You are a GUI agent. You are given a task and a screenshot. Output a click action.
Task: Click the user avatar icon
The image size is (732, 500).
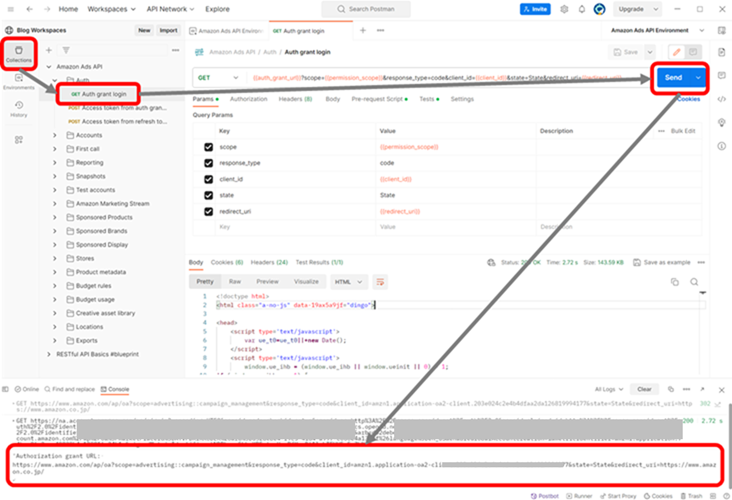click(599, 9)
